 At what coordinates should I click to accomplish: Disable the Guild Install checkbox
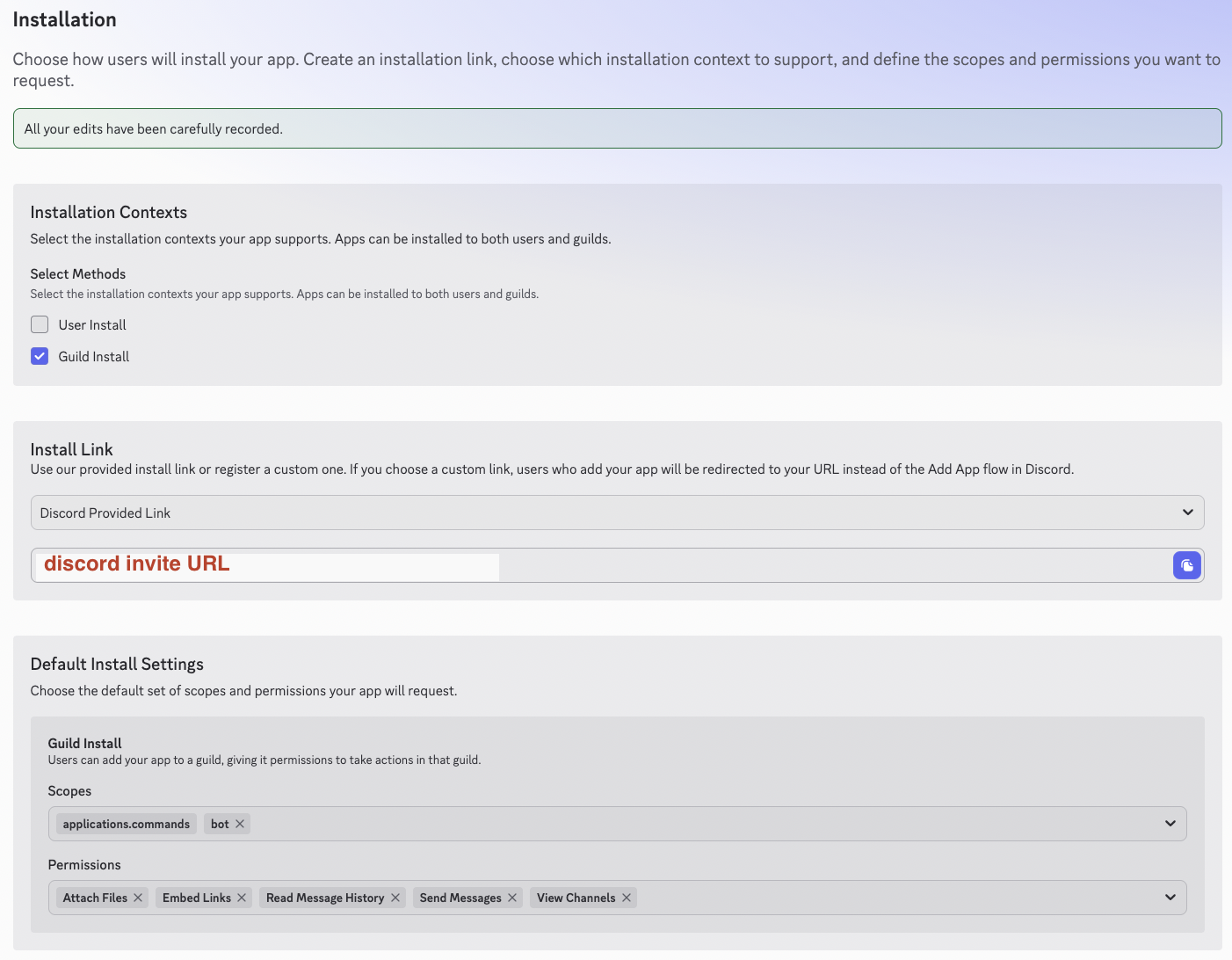tap(39, 356)
